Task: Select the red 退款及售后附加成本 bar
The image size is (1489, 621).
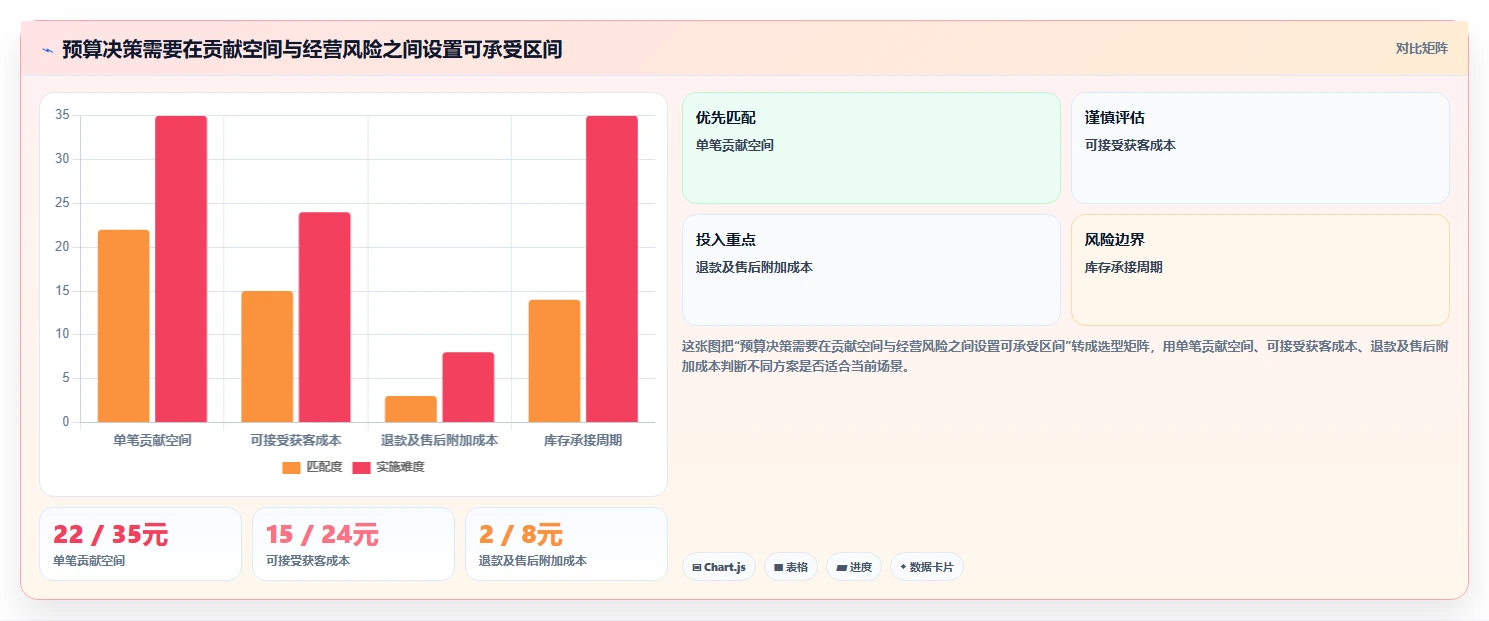Action: [x=468, y=387]
